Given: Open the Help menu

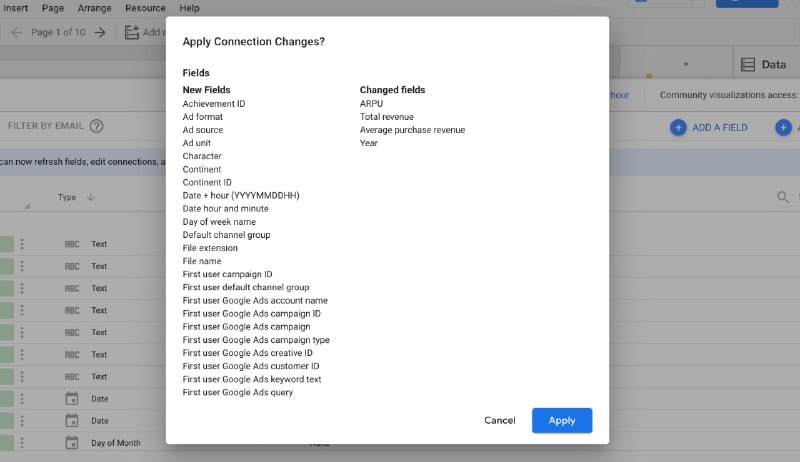Looking at the screenshot, I should tap(189, 8).
